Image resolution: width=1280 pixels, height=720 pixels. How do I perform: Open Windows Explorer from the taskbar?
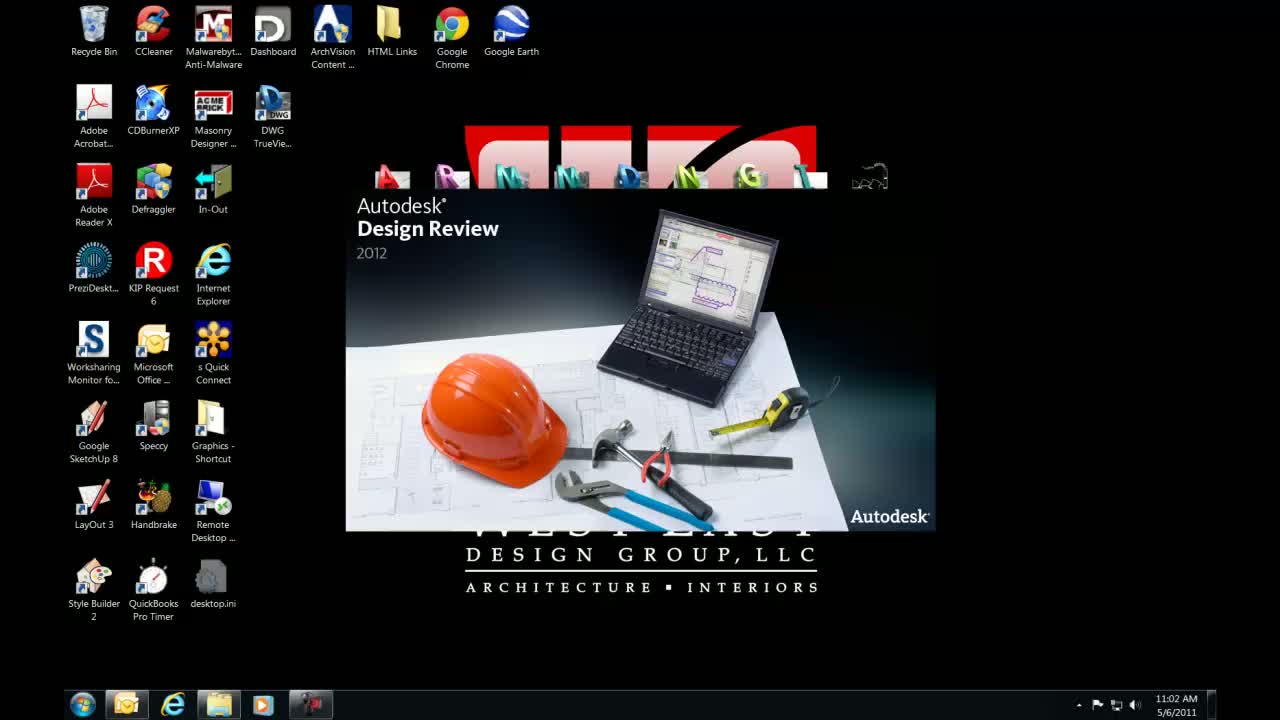[x=219, y=705]
